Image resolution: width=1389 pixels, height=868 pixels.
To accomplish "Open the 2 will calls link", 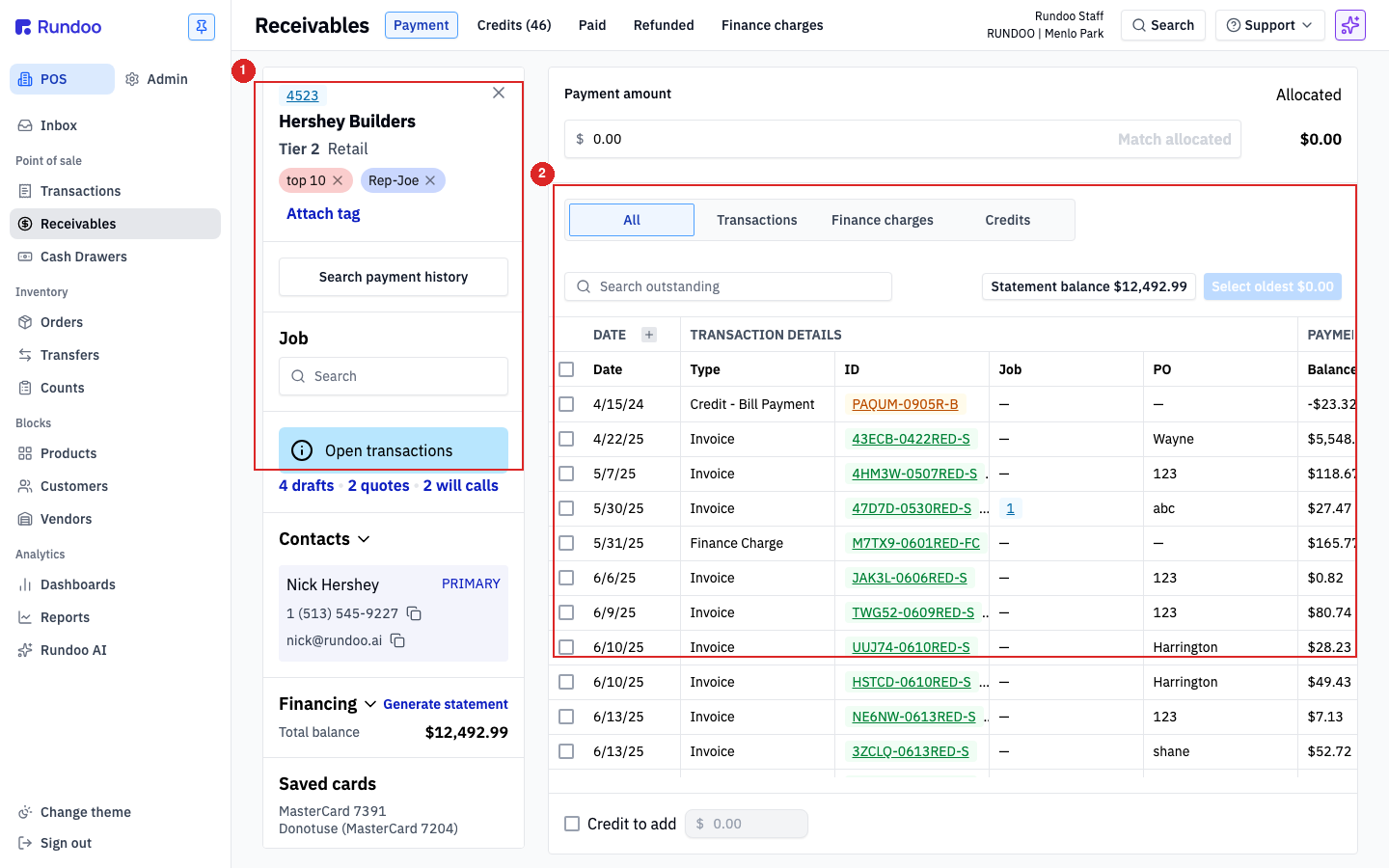I will (461, 486).
